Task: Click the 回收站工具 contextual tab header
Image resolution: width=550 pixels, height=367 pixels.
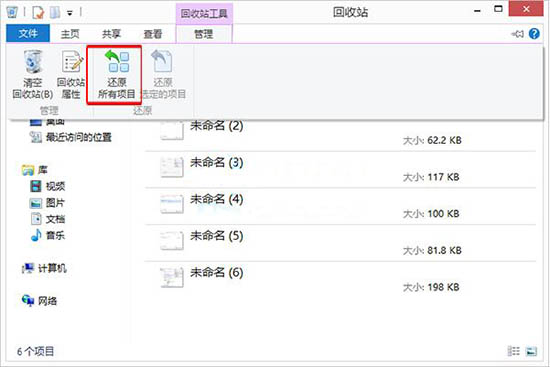Action: 204,14
